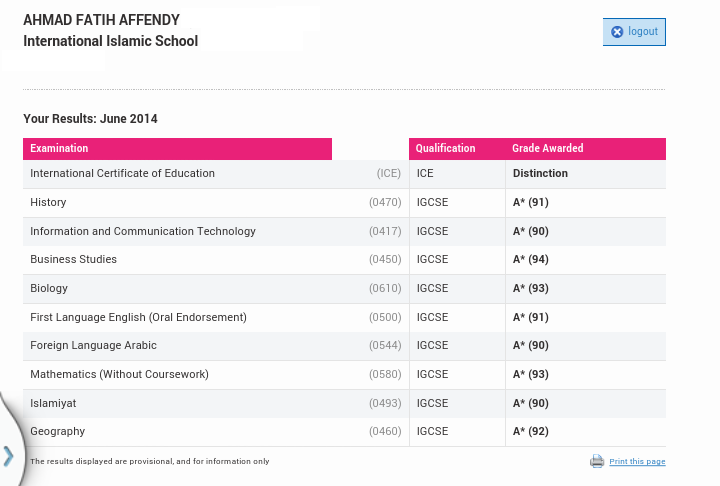This screenshot has width=720, height=486.
Task: Click the logout button
Action: click(x=634, y=32)
